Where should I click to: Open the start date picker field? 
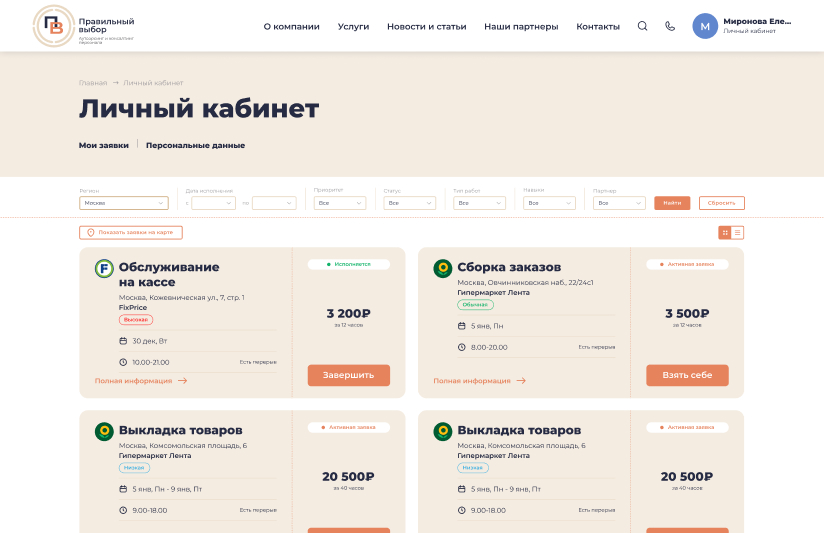tap(213, 203)
